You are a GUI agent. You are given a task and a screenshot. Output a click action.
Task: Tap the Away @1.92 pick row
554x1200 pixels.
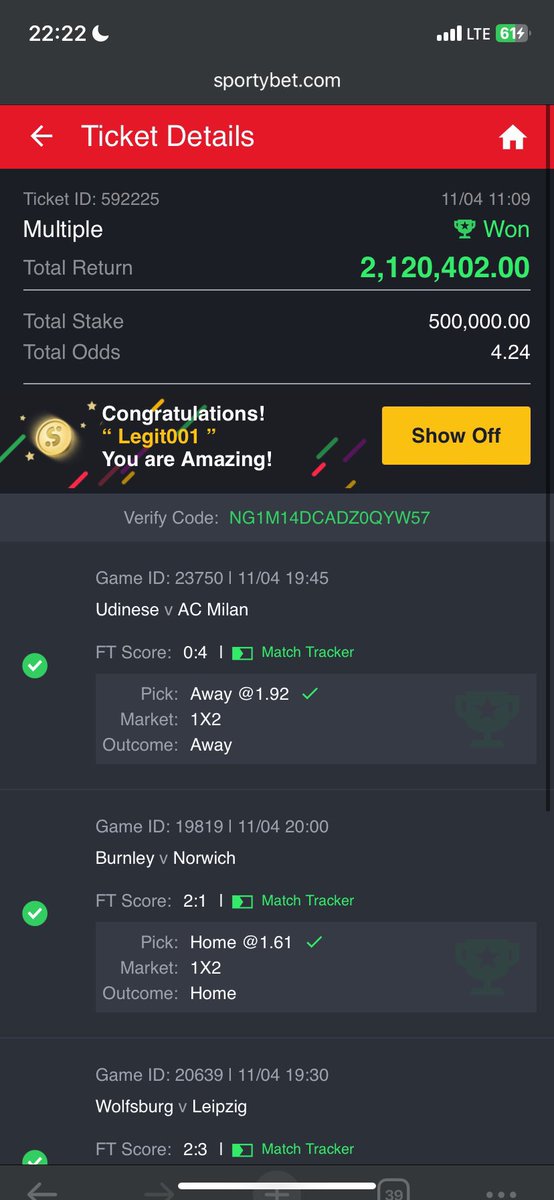tap(316, 693)
